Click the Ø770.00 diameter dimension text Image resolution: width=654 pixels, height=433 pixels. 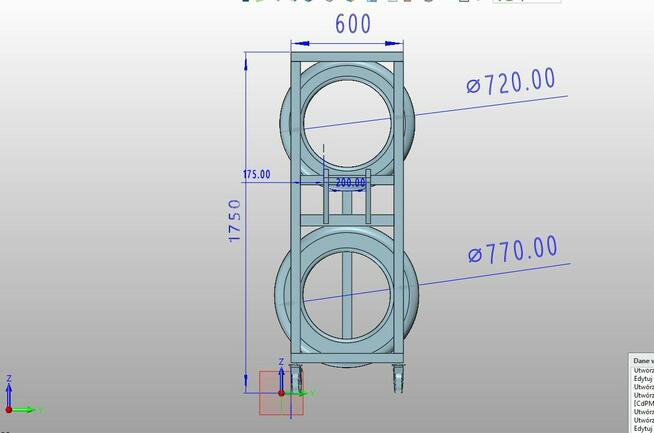click(x=512, y=250)
